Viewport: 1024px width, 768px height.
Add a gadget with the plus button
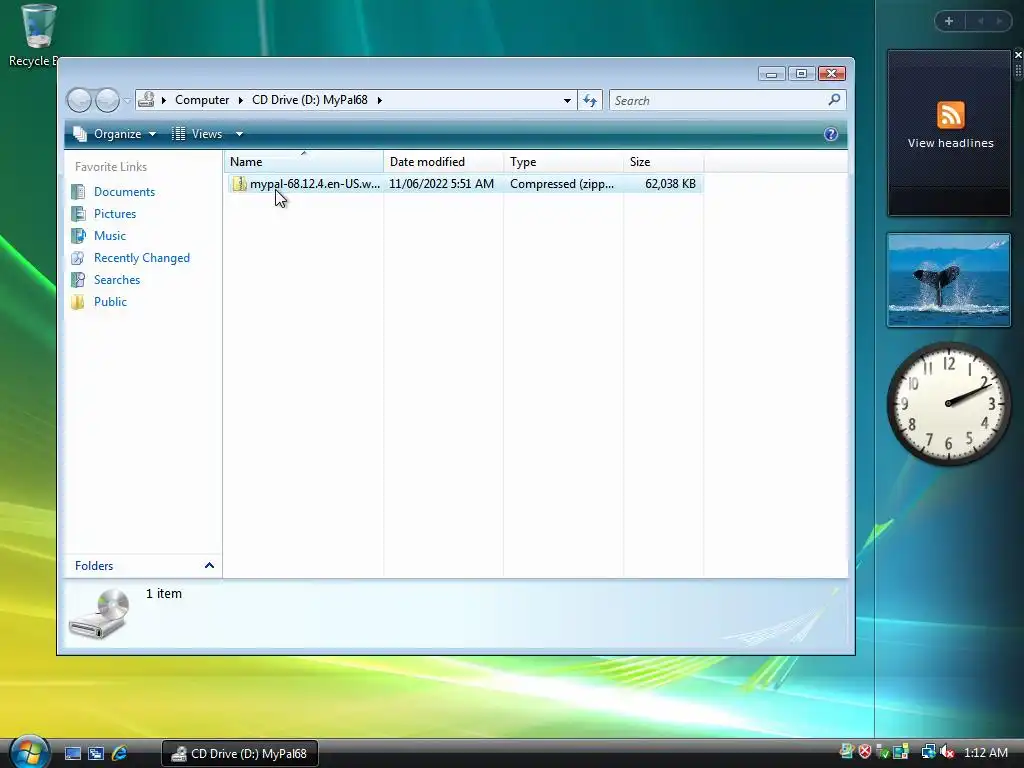pos(949,21)
